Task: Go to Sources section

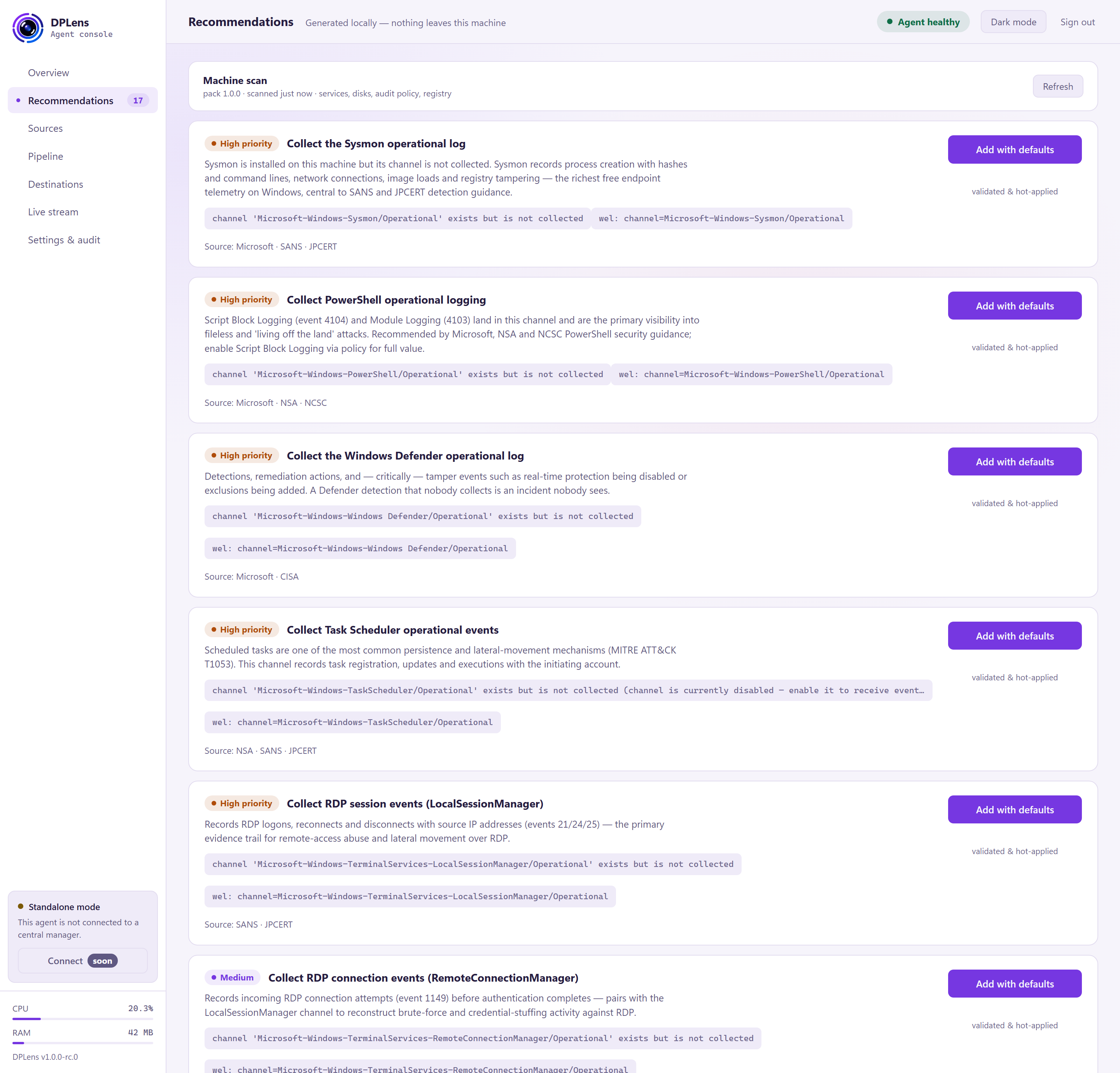Action: click(83, 129)
